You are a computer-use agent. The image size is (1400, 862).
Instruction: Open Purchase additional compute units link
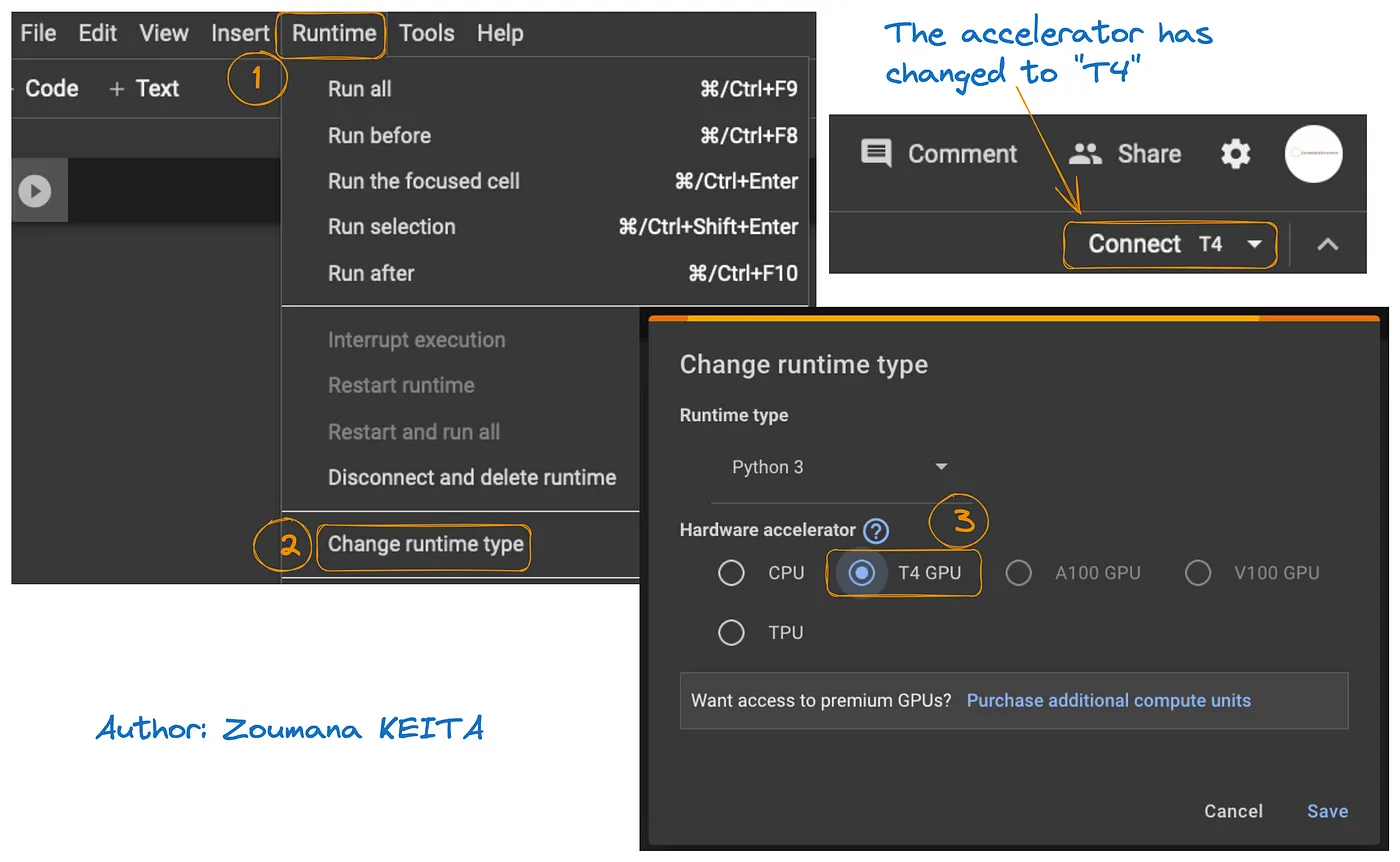pos(1108,700)
